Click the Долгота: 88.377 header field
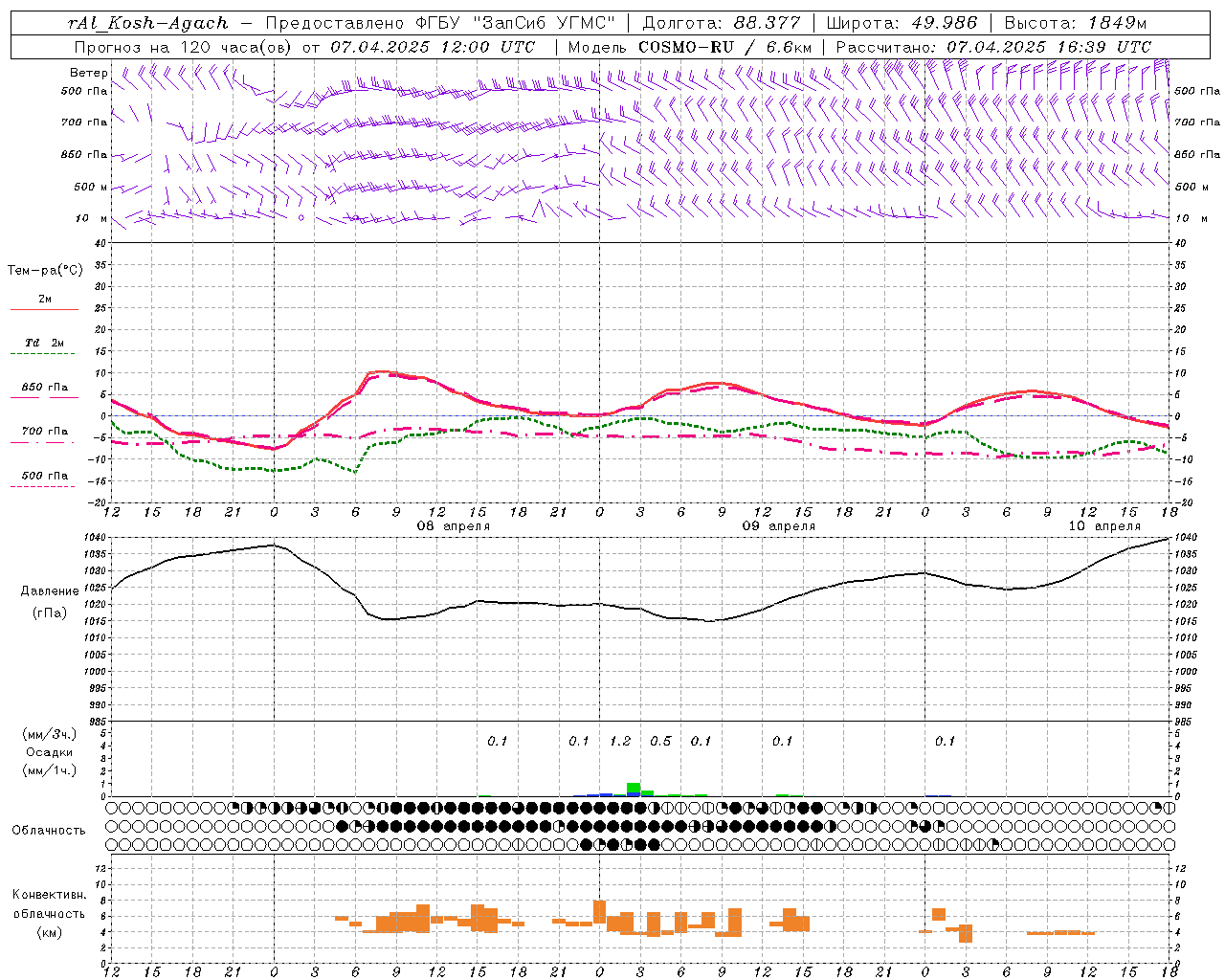 point(721,23)
